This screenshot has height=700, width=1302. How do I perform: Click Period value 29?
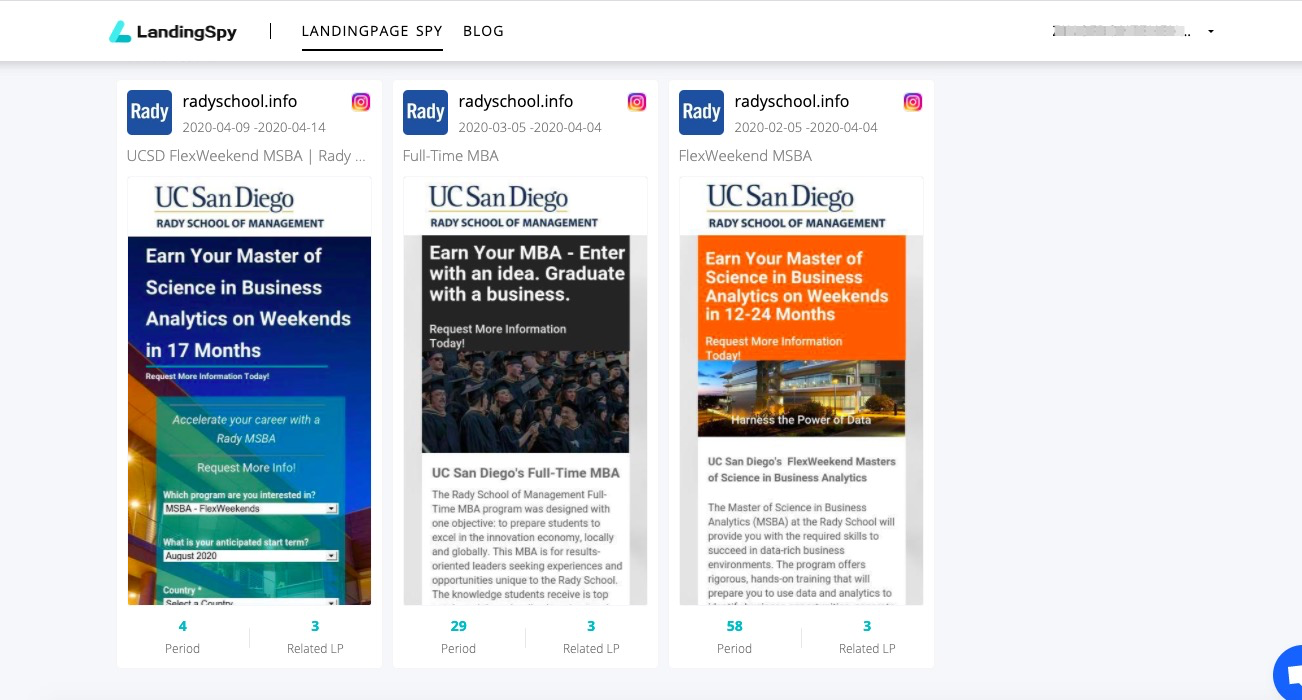tap(459, 627)
